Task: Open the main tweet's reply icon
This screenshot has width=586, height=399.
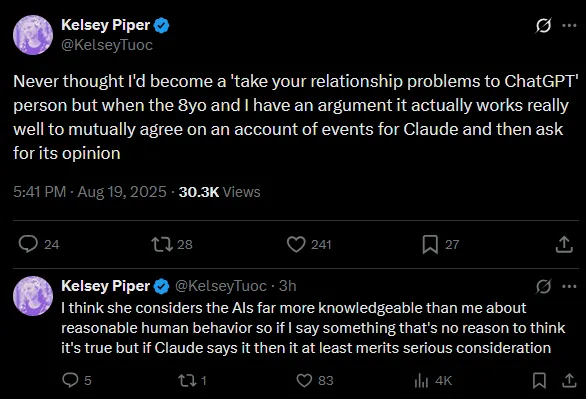Action: [x=28, y=244]
